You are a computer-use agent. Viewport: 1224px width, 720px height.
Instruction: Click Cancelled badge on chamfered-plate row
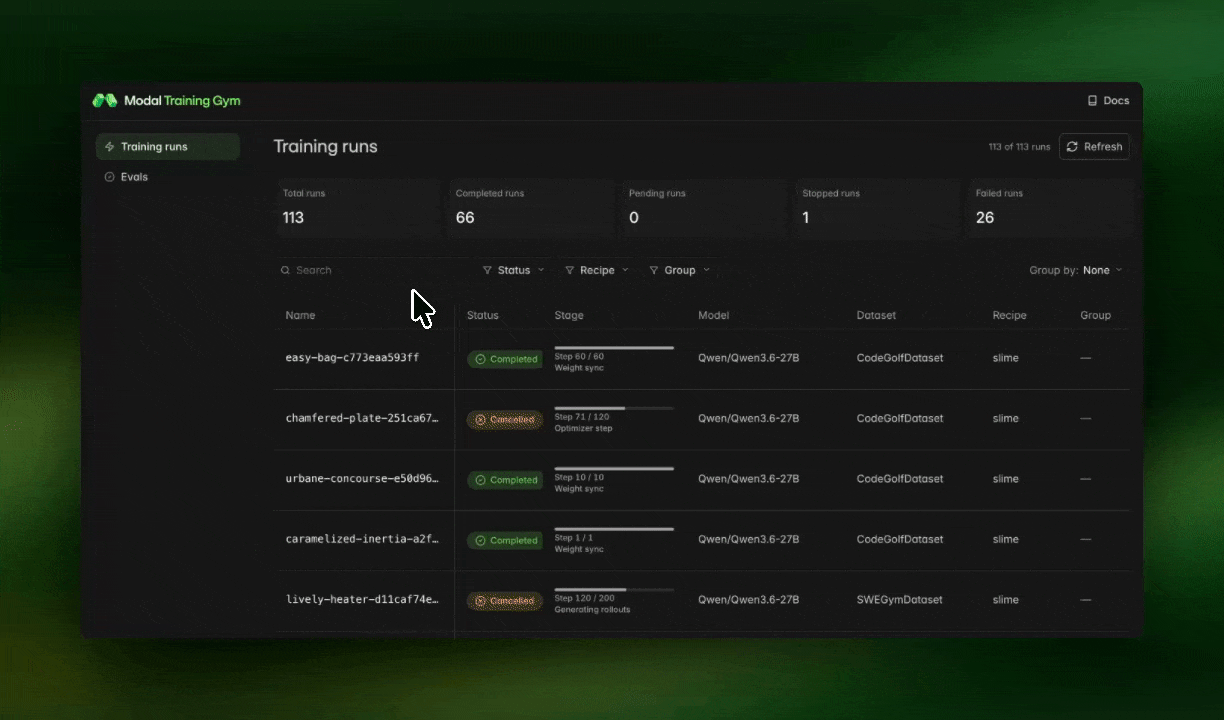tap(505, 420)
